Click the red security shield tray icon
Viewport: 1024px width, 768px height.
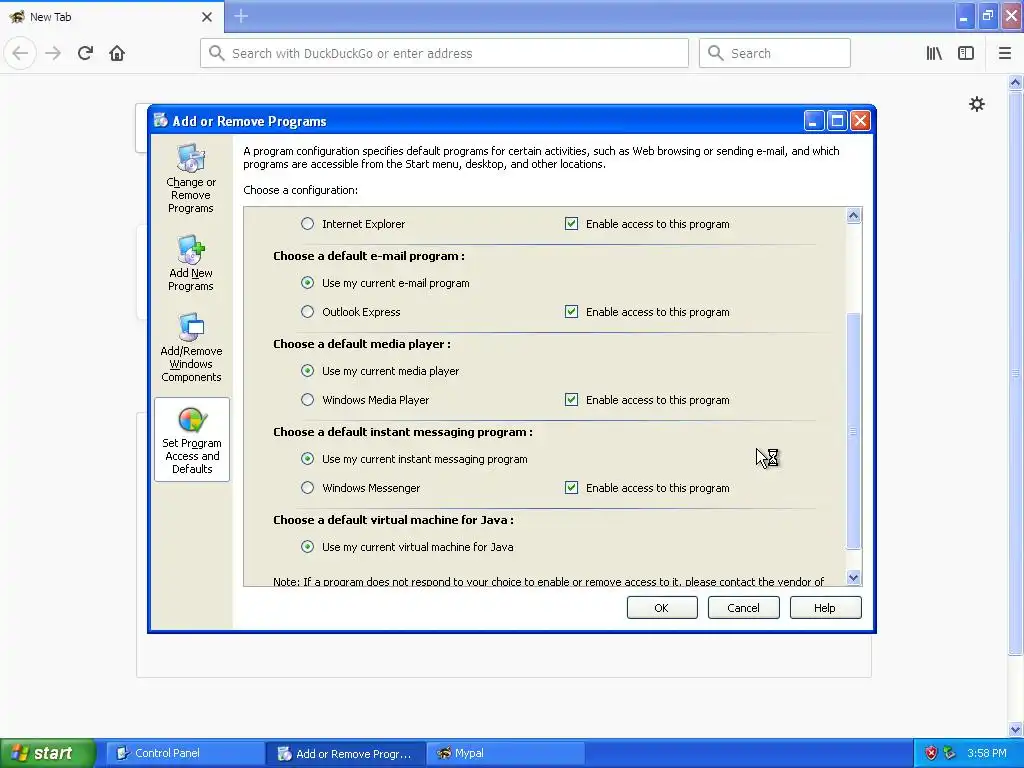pos(931,753)
